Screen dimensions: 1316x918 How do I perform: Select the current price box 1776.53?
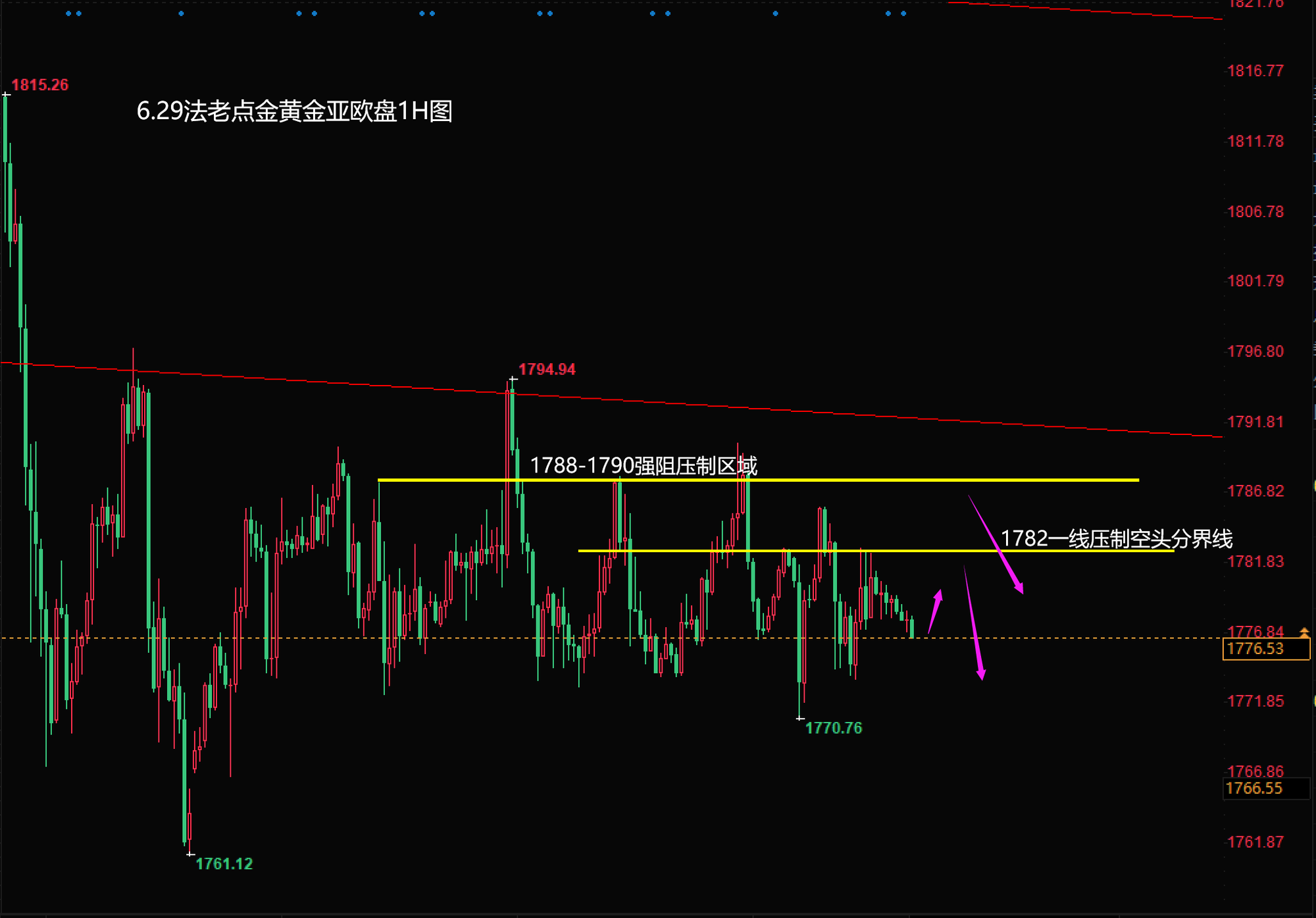pos(1265,649)
